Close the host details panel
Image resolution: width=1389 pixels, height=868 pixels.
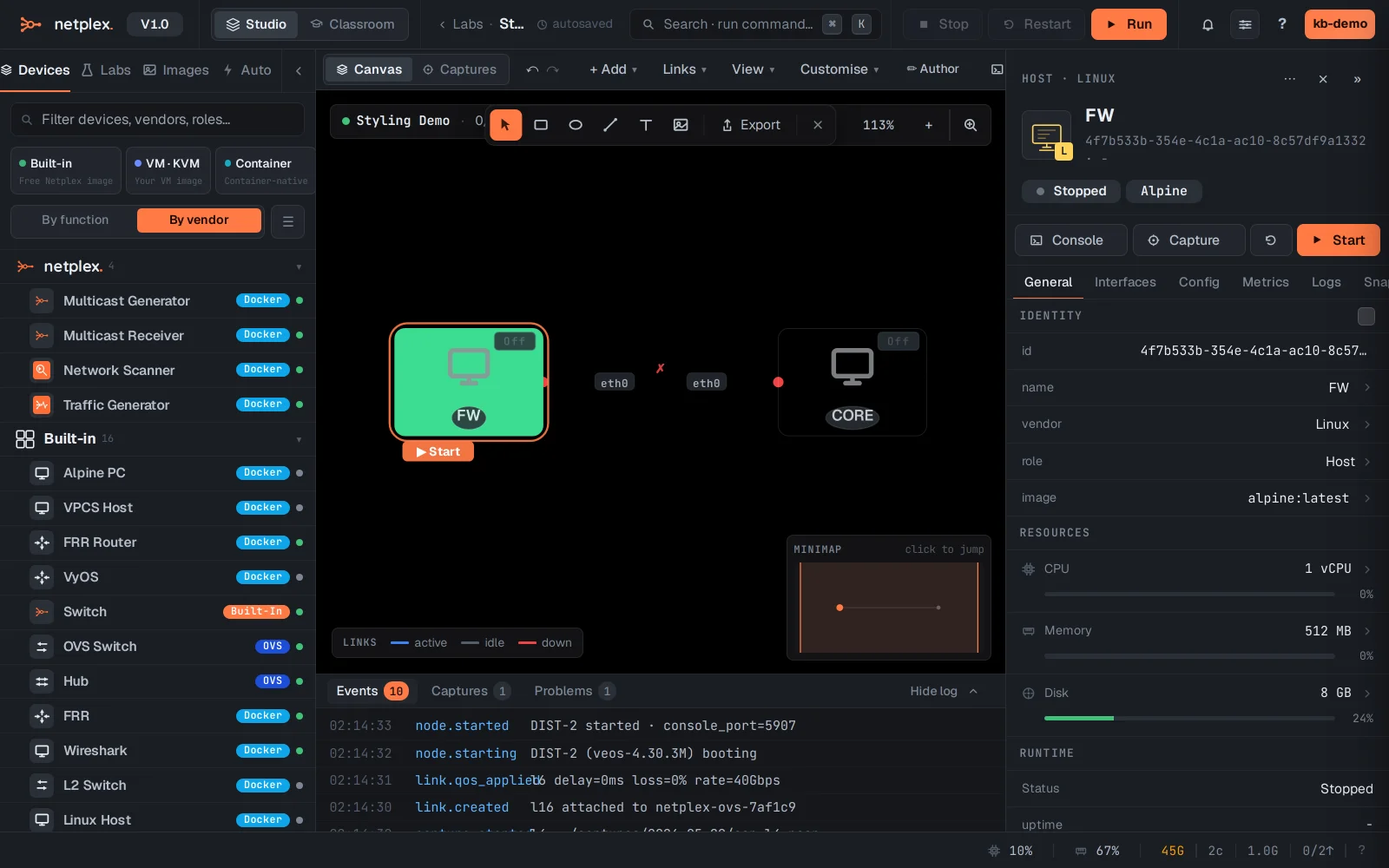[1323, 79]
